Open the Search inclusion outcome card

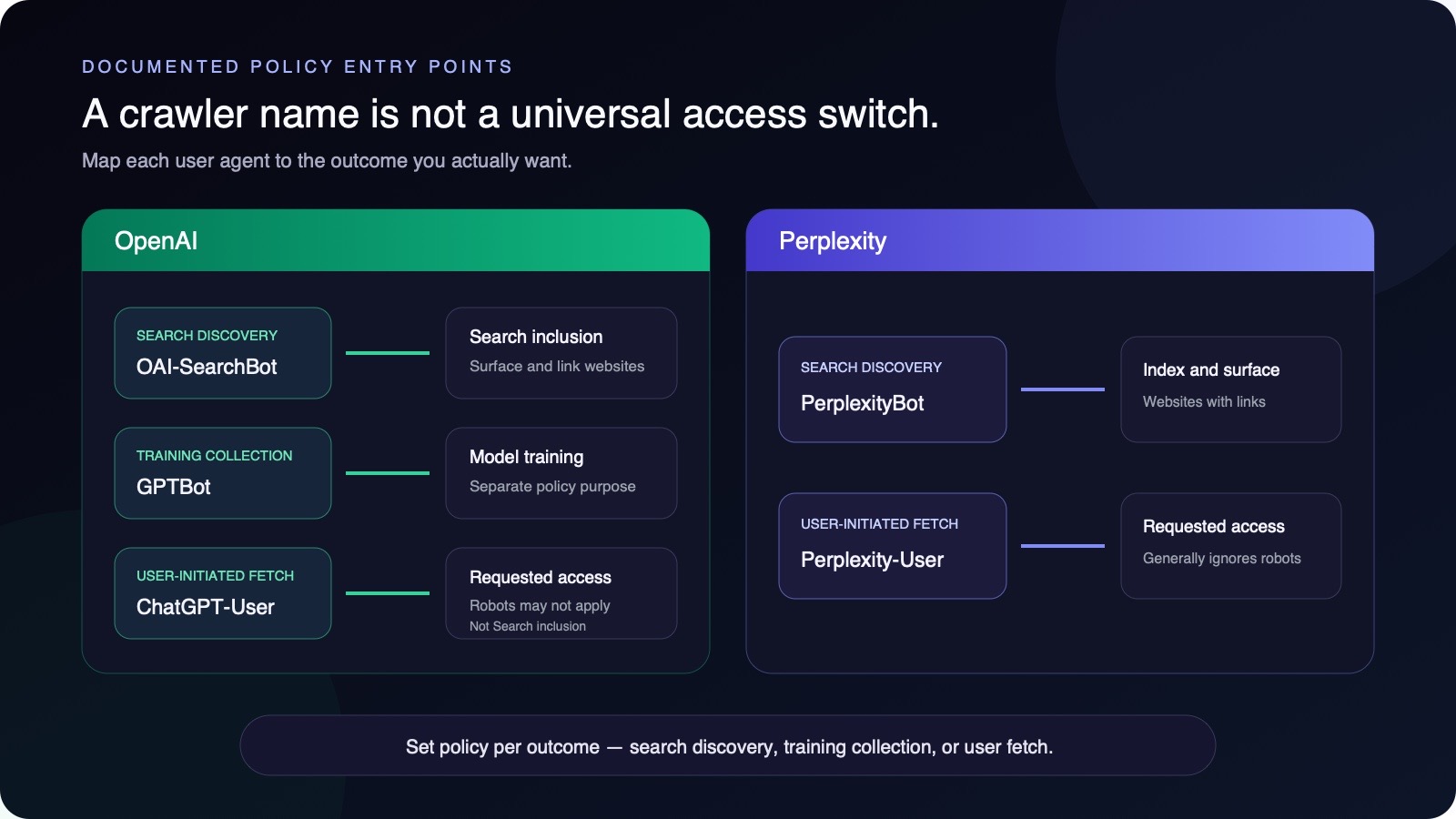[x=561, y=353]
